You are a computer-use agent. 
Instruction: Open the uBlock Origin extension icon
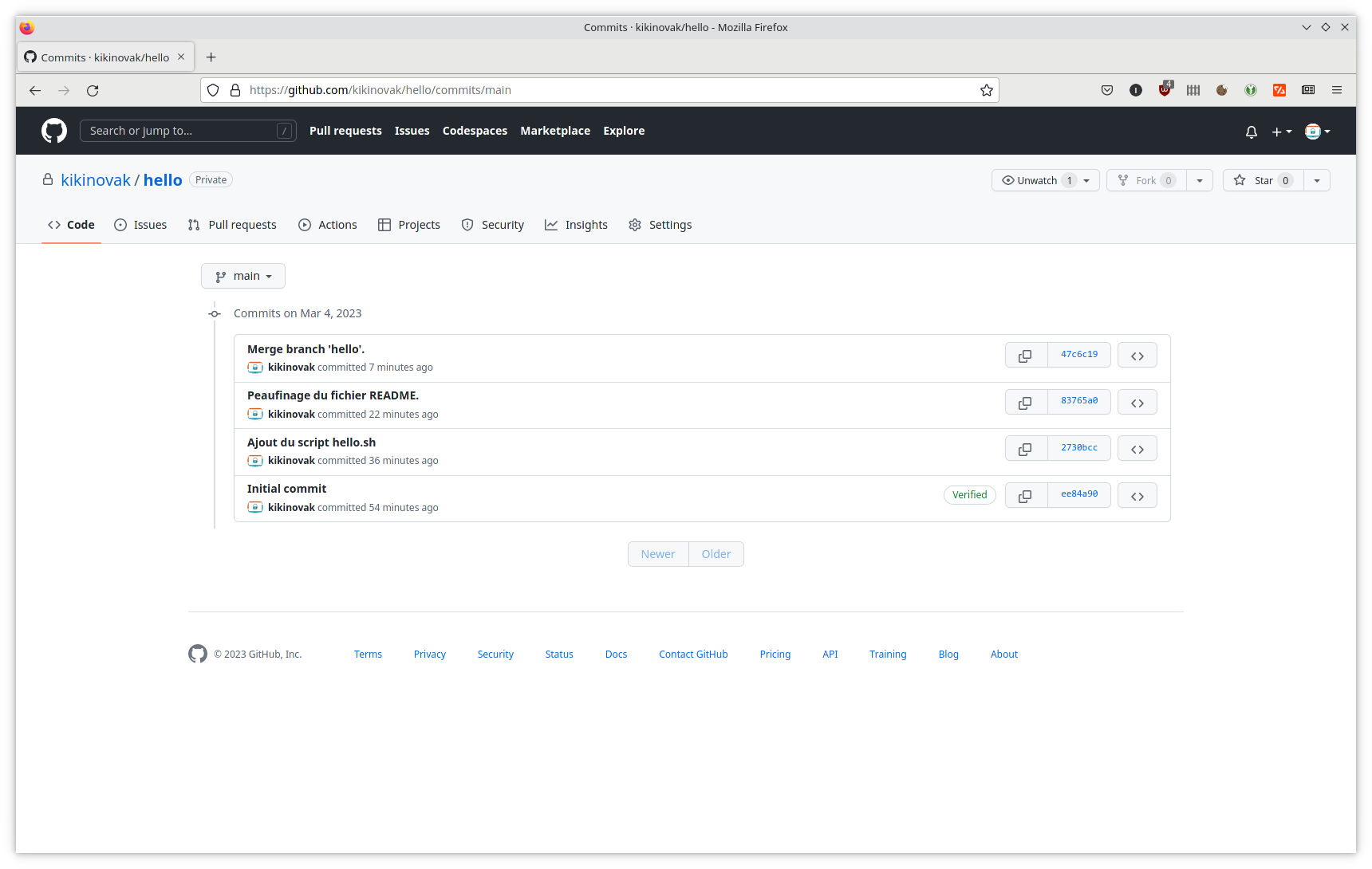tap(1165, 89)
